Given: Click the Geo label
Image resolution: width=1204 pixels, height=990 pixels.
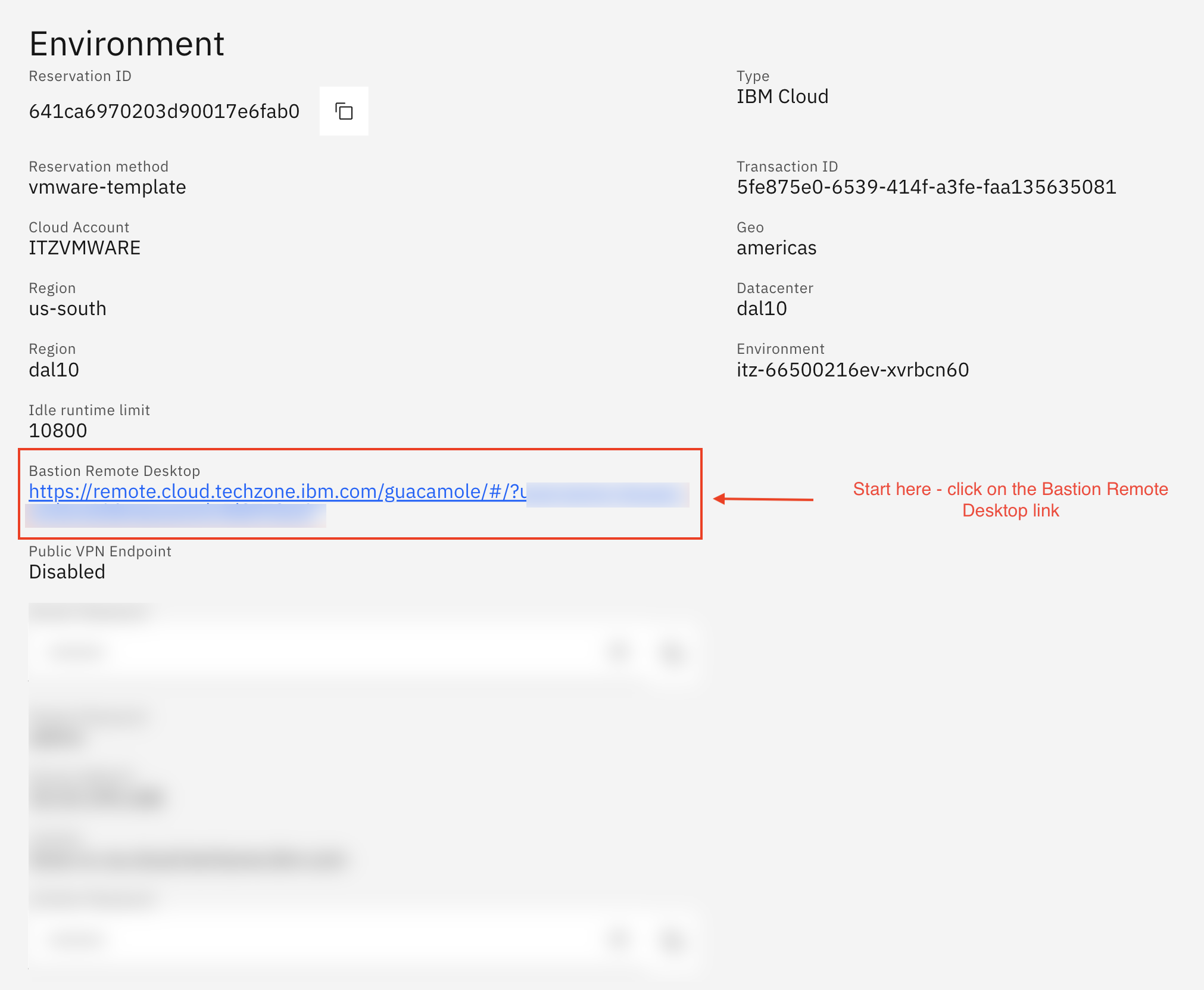Looking at the screenshot, I should [x=750, y=228].
